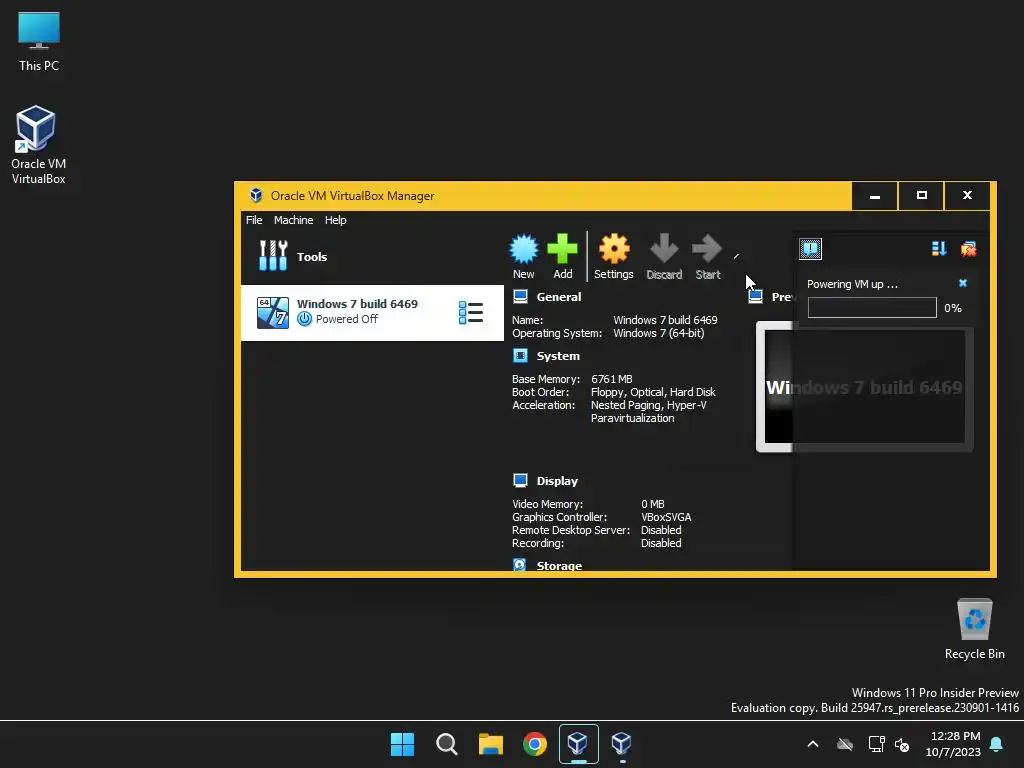Click the Graphics Controller value VBoxSVGA

(x=666, y=517)
